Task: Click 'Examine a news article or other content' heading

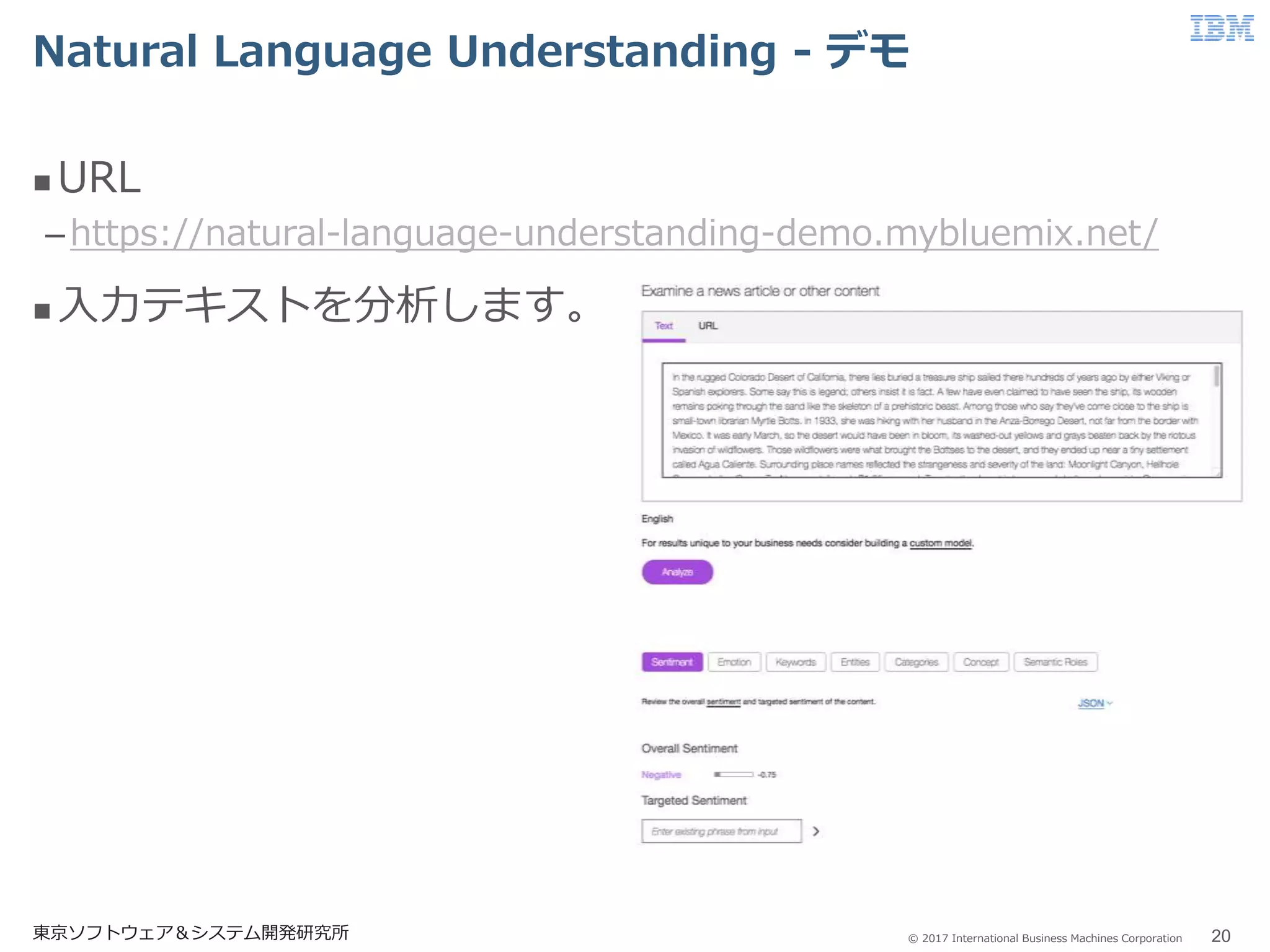Action: click(x=760, y=291)
